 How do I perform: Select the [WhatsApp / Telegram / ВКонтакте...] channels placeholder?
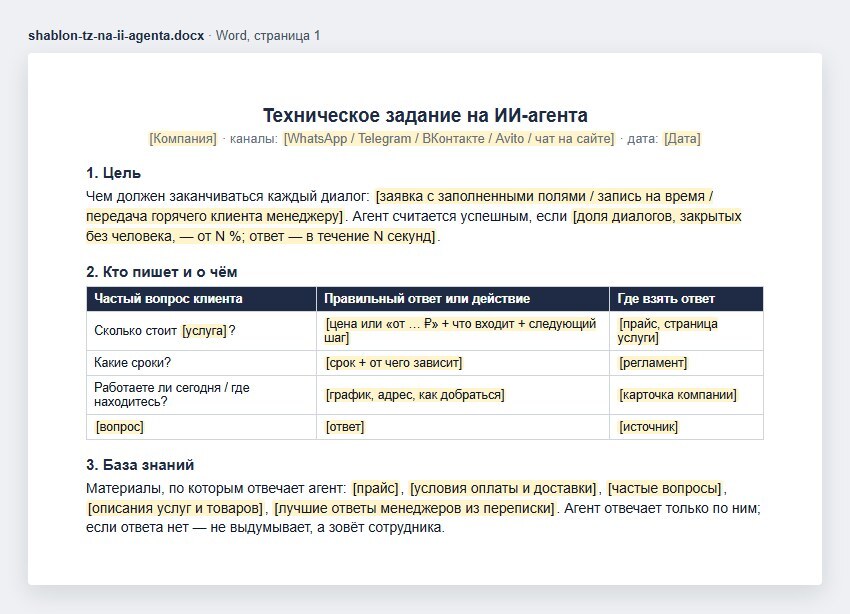click(x=449, y=139)
